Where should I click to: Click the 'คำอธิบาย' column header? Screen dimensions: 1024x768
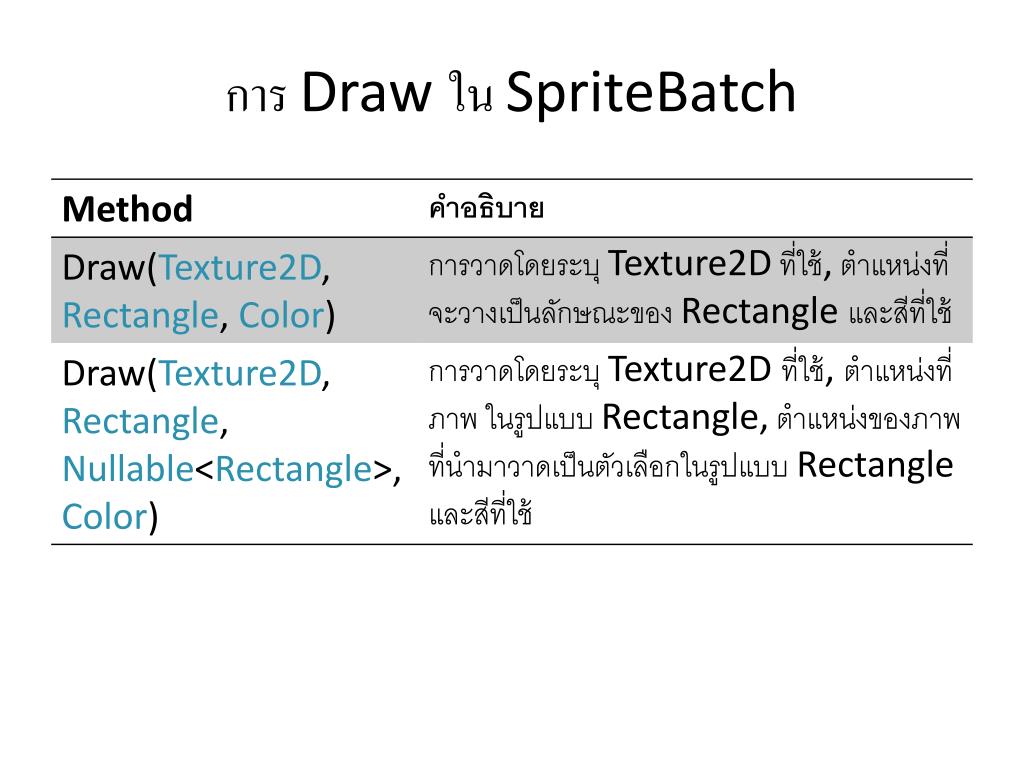[487, 208]
